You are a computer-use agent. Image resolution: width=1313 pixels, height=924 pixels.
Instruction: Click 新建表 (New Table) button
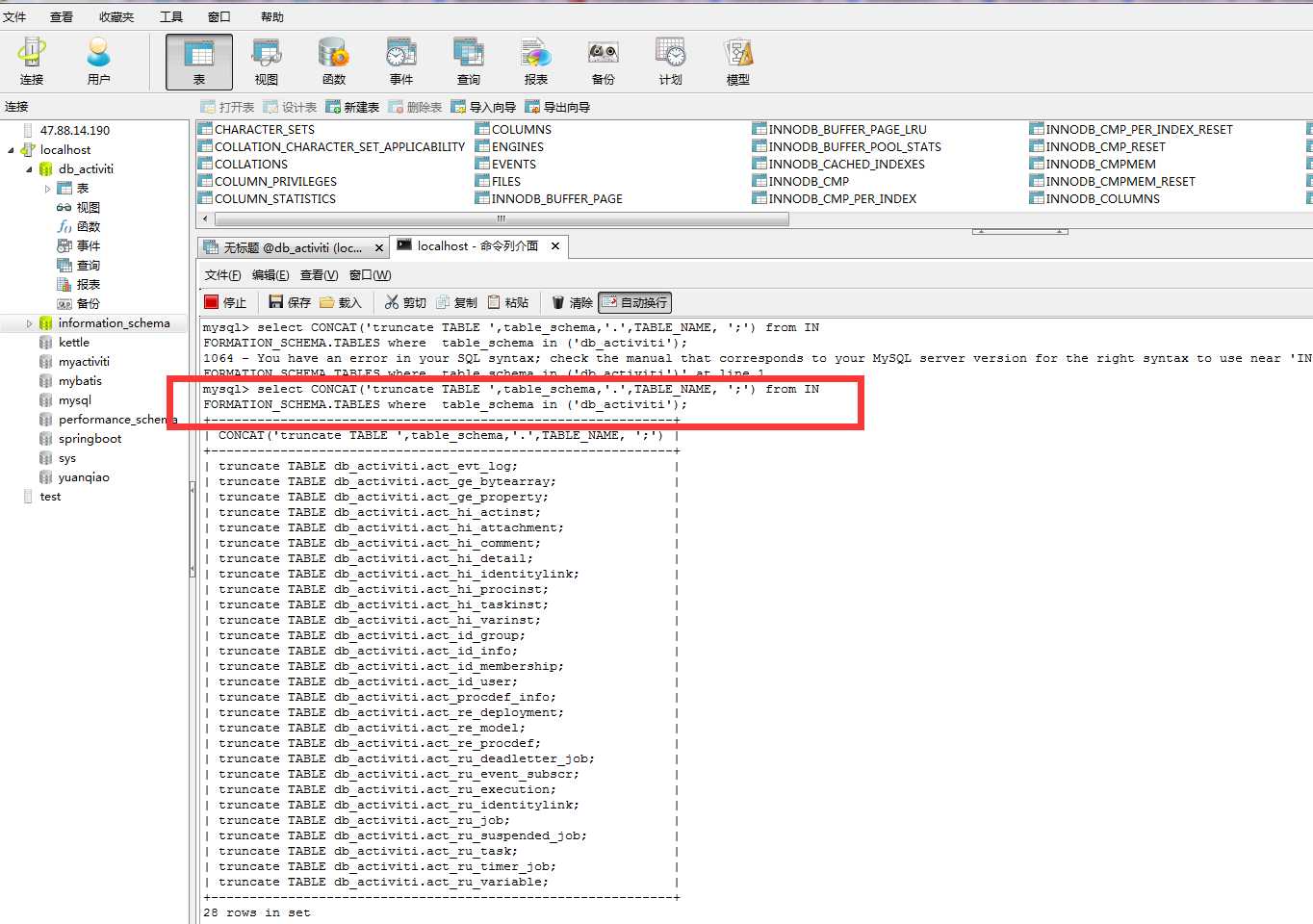[353, 107]
